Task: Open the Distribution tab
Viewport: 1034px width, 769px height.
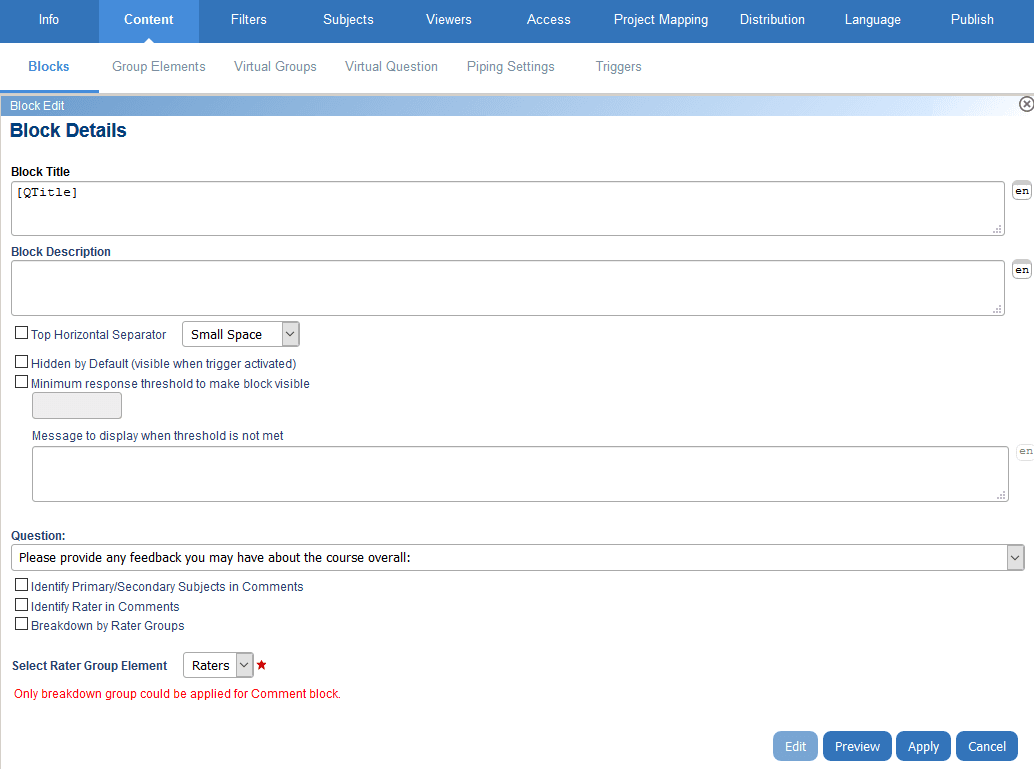Action: coord(772,20)
